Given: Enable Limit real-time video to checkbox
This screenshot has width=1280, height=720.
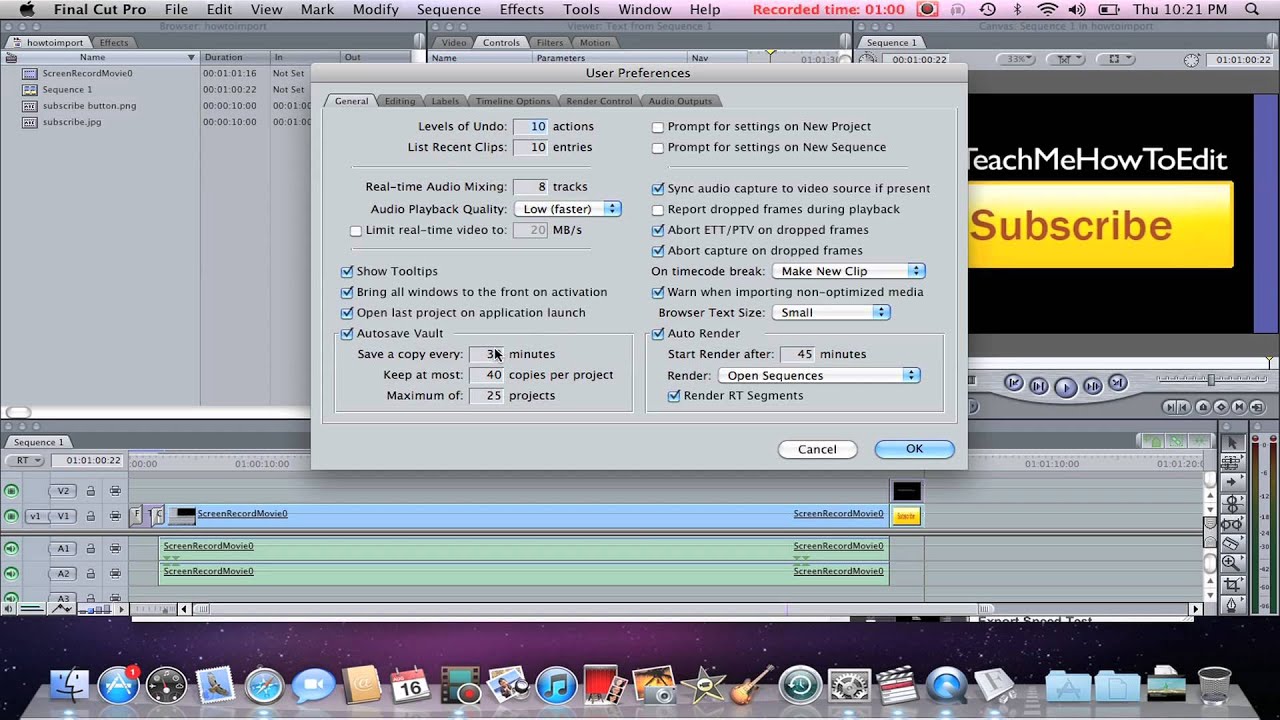Looking at the screenshot, I should [x=356, y=231].
